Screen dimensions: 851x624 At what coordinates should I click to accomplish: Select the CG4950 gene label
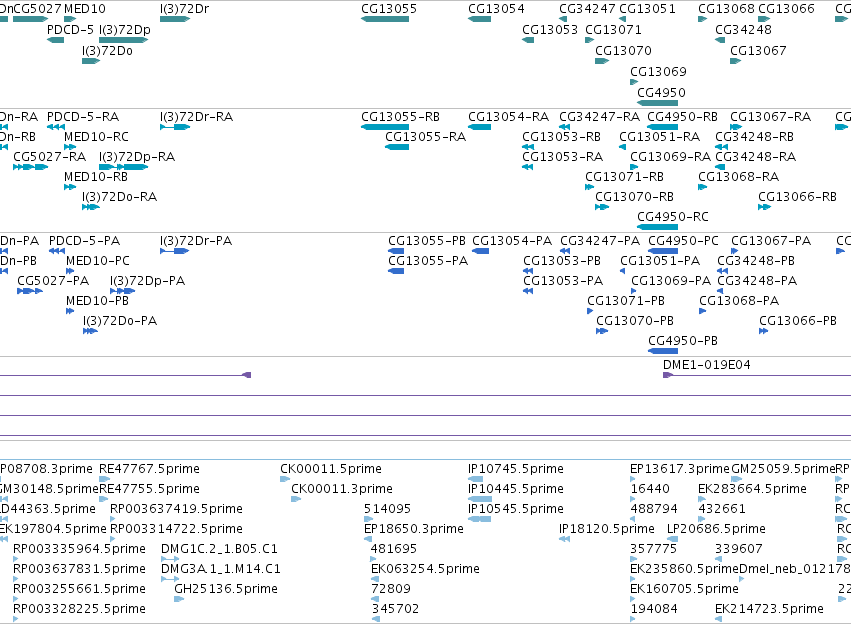click(x=661, y=93)
